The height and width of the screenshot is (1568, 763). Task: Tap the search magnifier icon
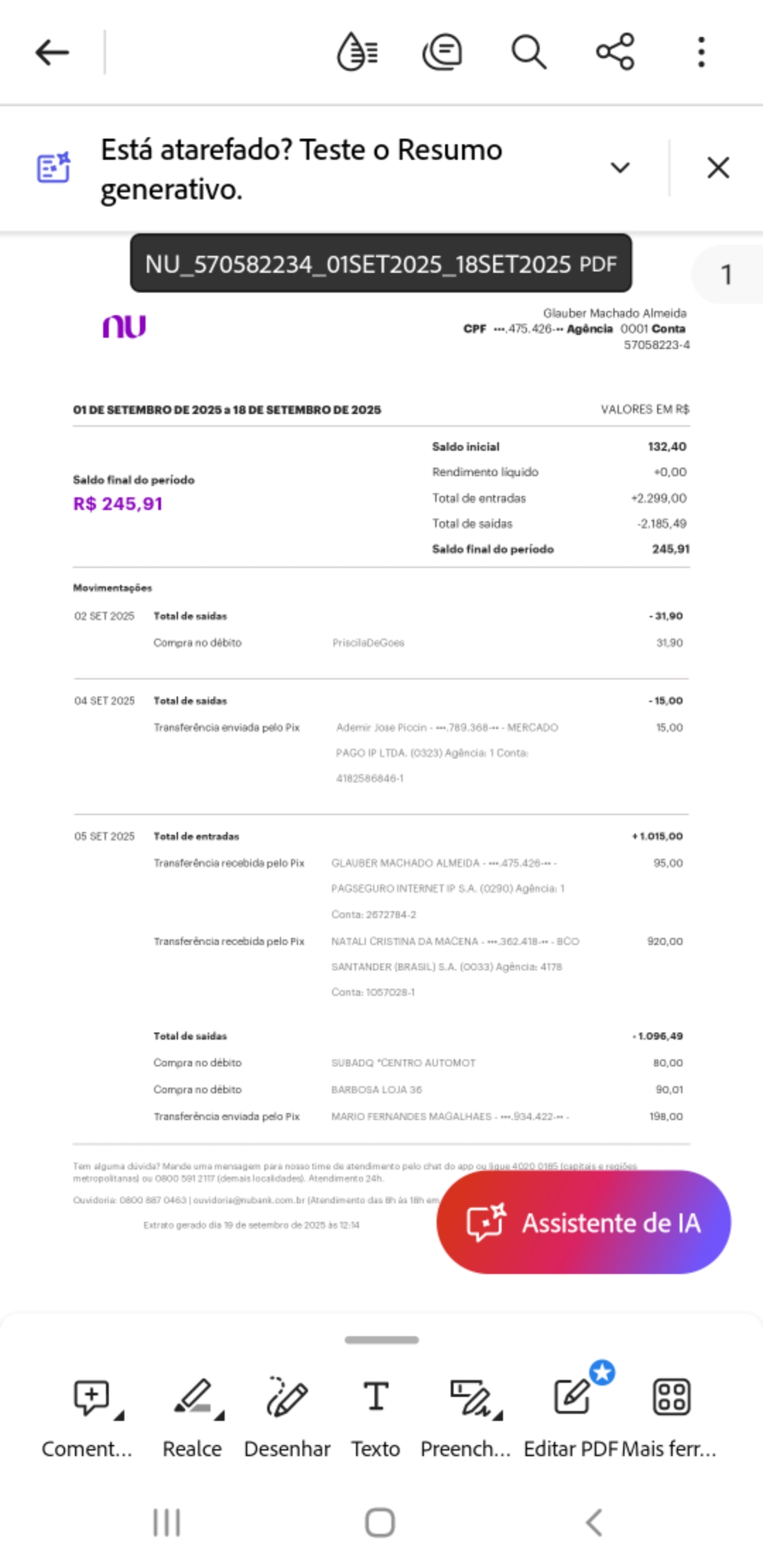pyautogui.click(x=528, y=52)
